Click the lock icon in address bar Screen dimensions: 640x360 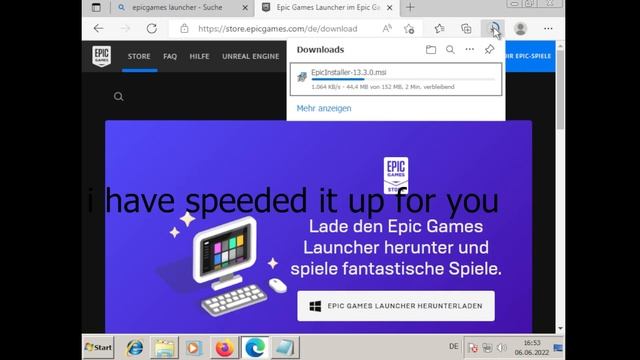(184, 29)
